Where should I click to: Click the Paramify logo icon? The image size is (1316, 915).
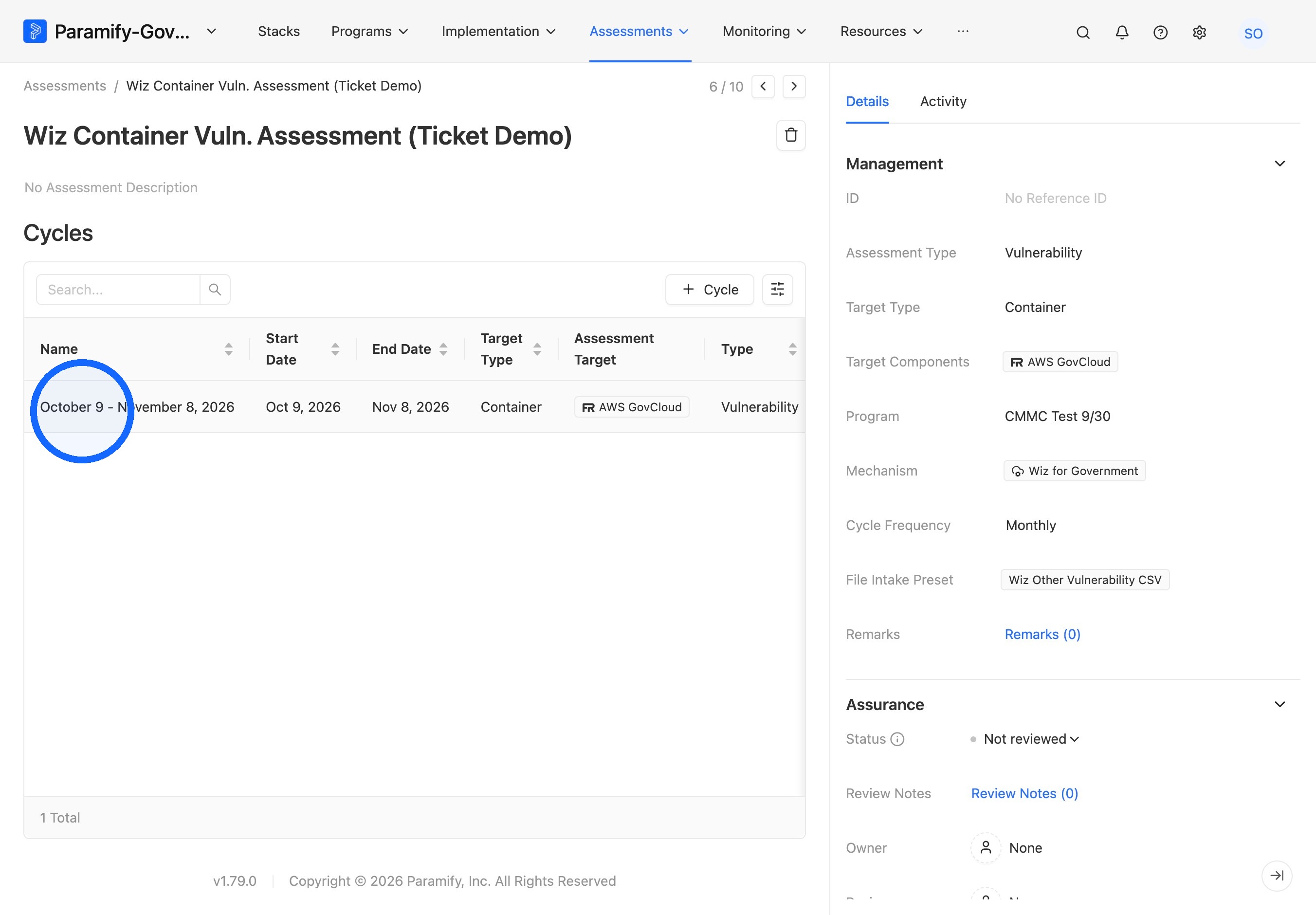pyautogui.click(x=35, y=32)
